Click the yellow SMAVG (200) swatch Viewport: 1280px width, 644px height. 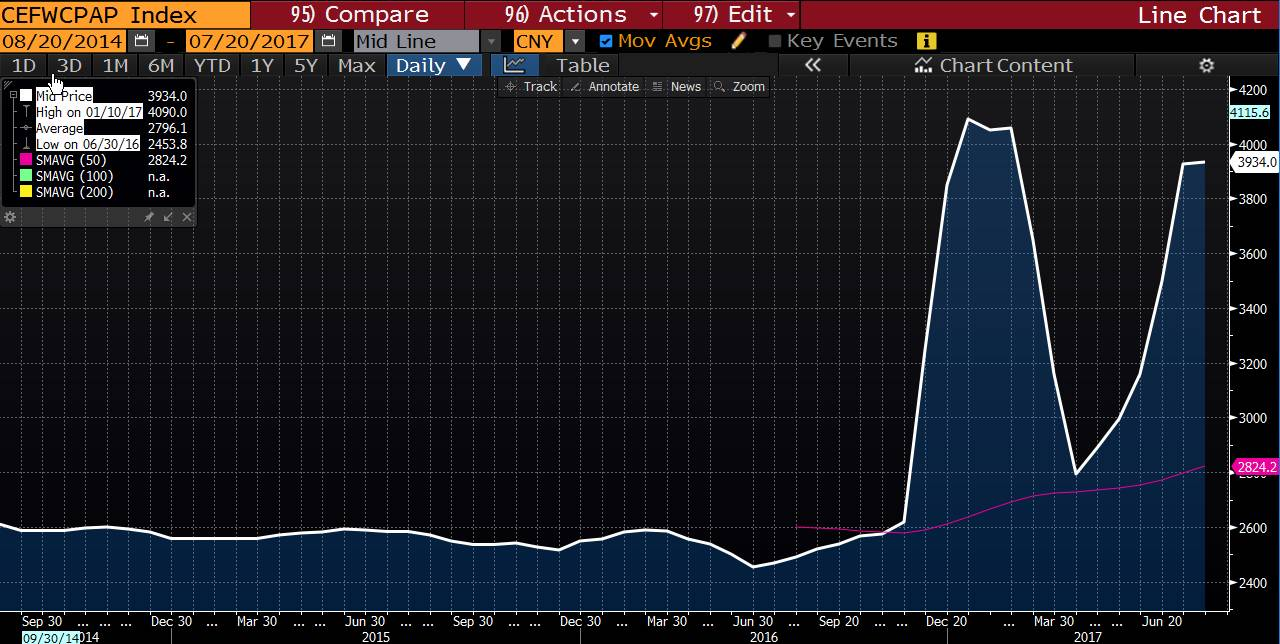26,192
